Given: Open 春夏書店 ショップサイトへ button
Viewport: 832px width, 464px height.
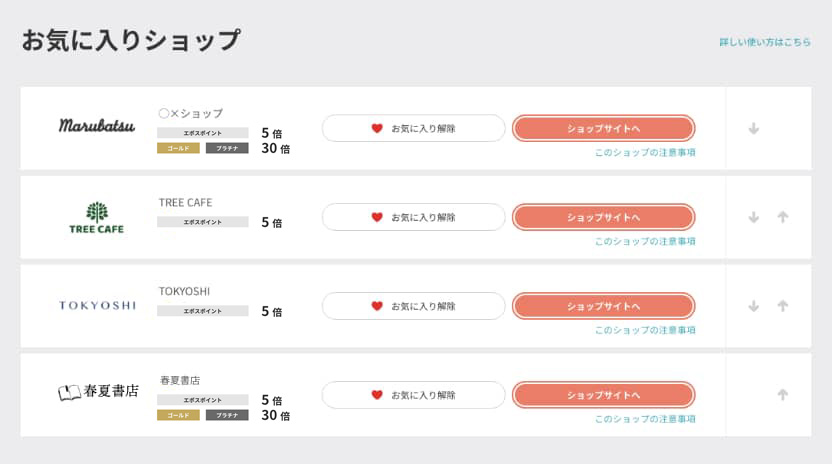Looking at the screenshot, I should [x=603, y=394].
